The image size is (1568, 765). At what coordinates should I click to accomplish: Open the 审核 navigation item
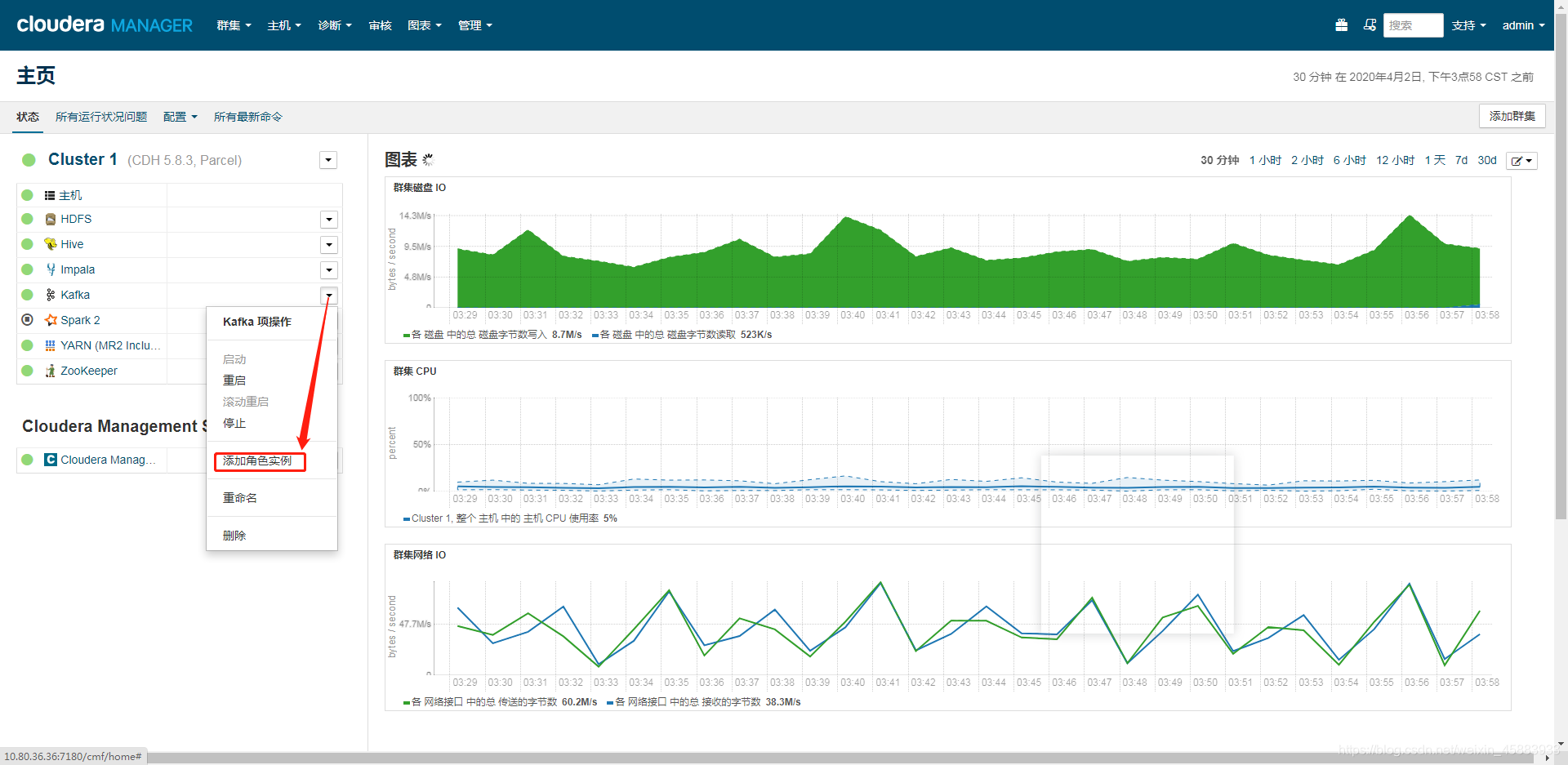(x=381, y=25)
